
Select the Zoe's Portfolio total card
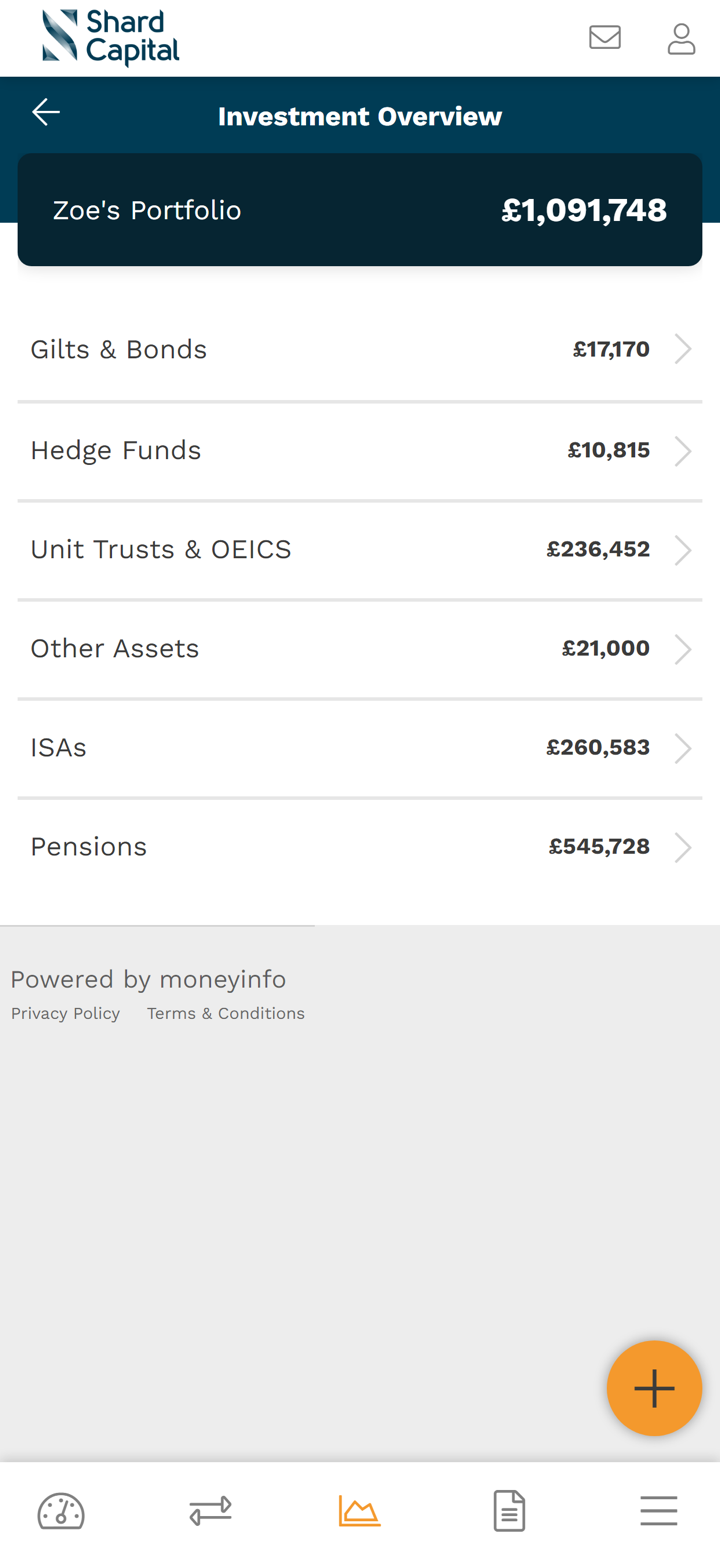click(360, 210)
